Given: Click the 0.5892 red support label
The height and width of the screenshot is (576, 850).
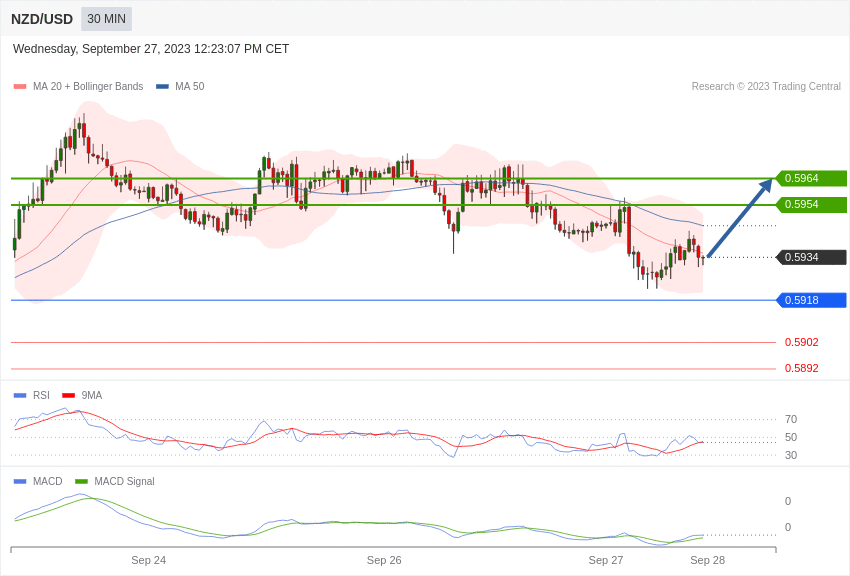Looking at the screenshot, I should [801, 368].
